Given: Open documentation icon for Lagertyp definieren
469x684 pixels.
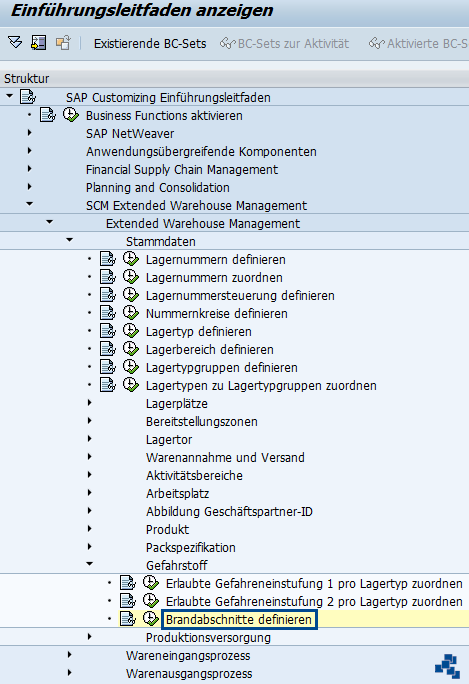Looking at the screenshot, I should [x=108, y=331].
